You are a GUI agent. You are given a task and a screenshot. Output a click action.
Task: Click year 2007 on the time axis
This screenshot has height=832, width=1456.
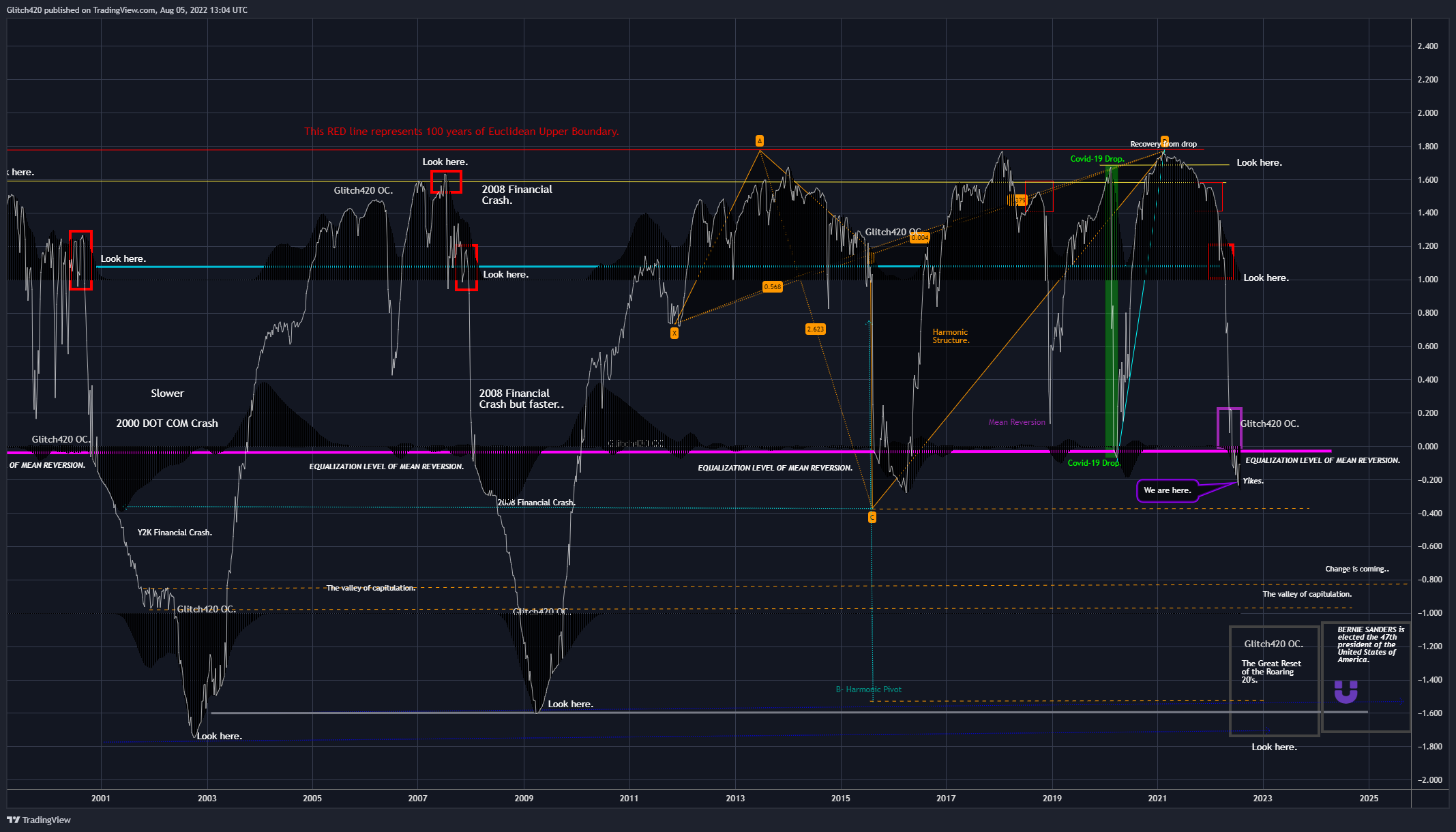click(x=418, y=799)
